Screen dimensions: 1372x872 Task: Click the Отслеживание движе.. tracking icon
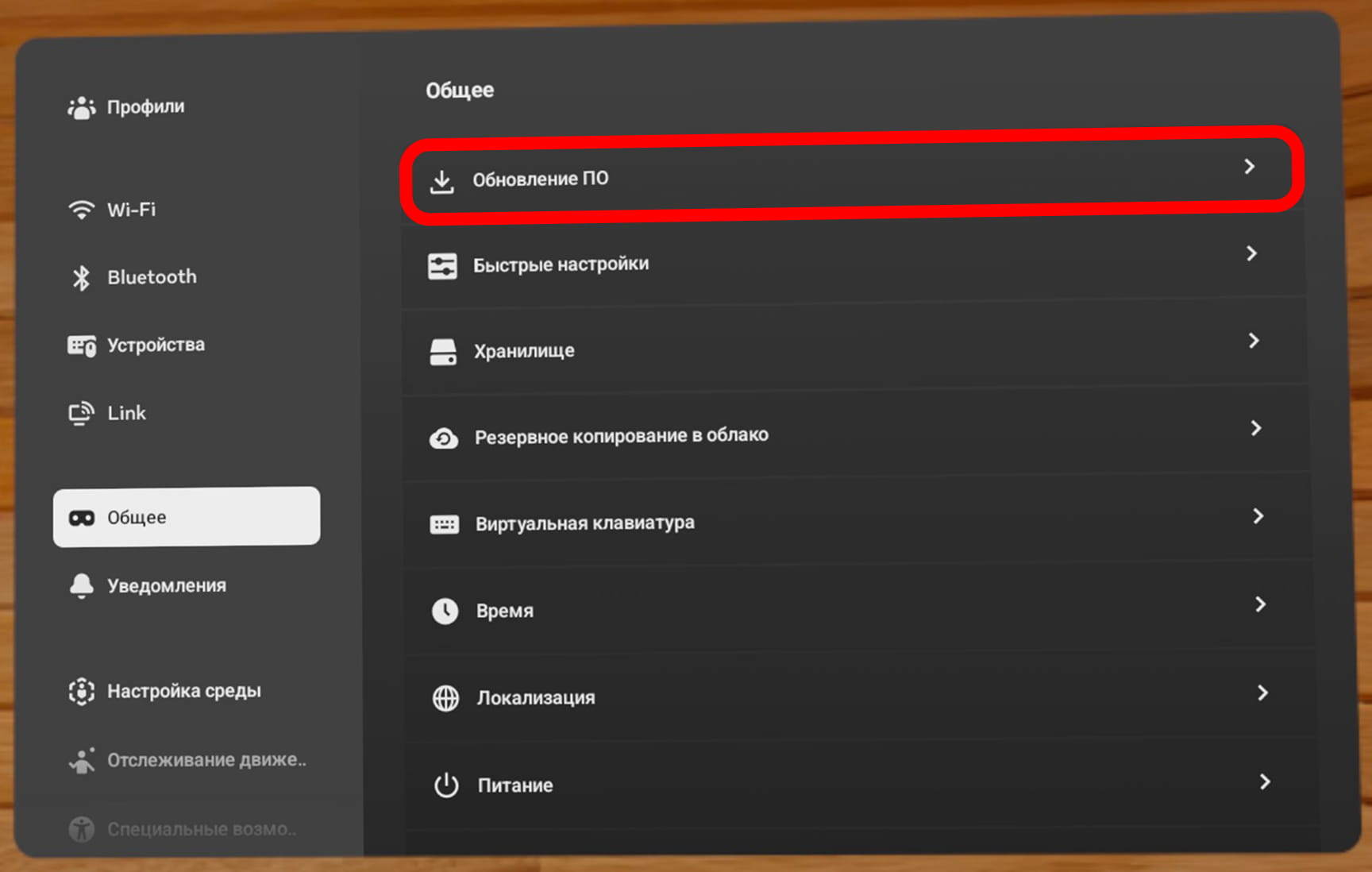(81, 760)
